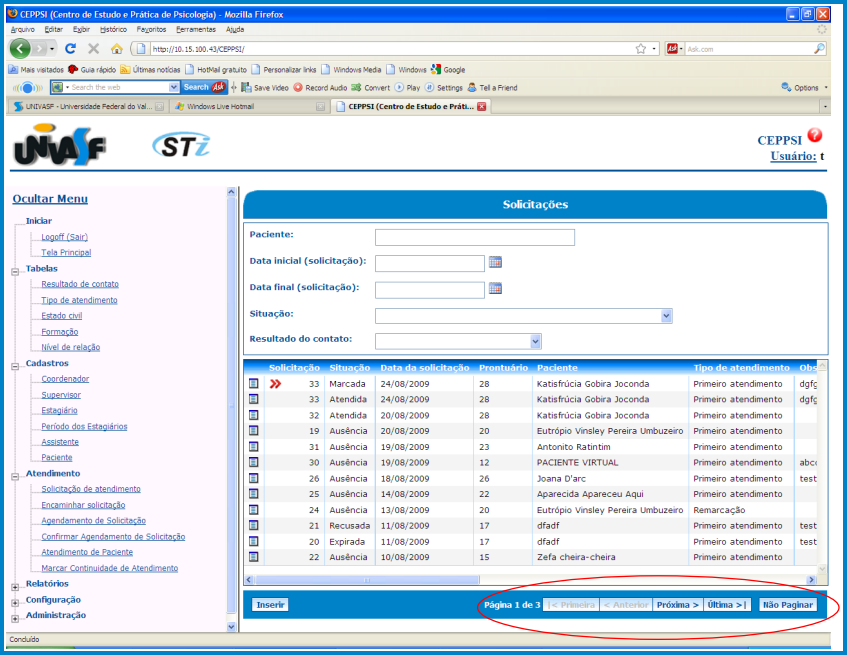Expand the Relatórios tree section

tap(15, 586)
